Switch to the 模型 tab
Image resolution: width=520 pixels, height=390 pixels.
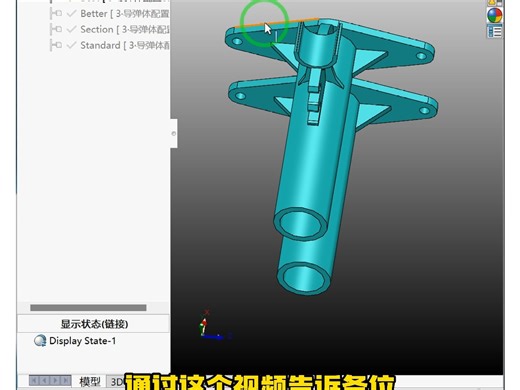[90, 382]
